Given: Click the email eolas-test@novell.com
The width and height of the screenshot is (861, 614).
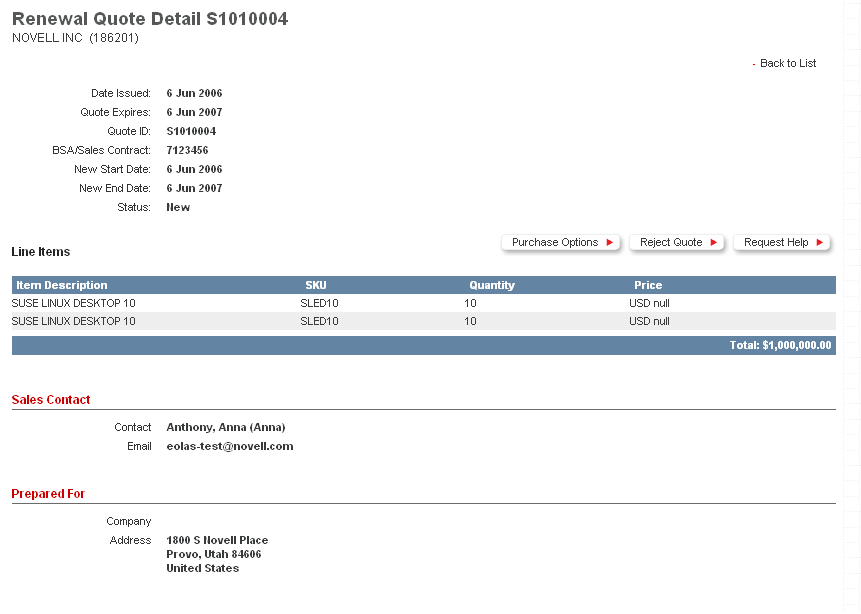Looking at the screenshot, I should coord(230,446).
